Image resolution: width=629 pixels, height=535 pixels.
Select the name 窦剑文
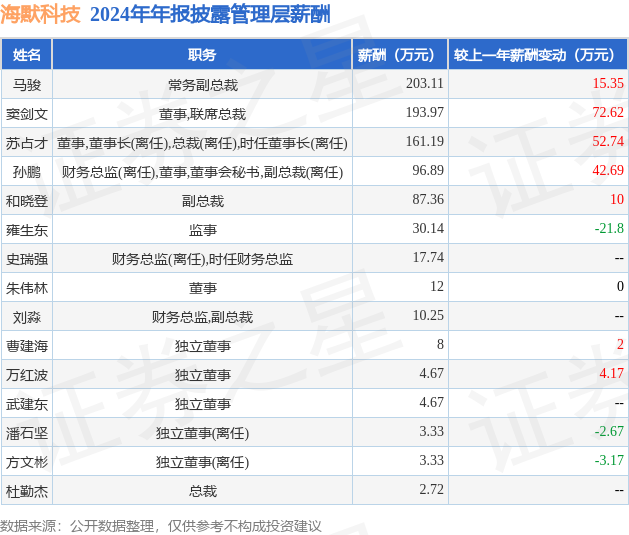tap(27, 114)
